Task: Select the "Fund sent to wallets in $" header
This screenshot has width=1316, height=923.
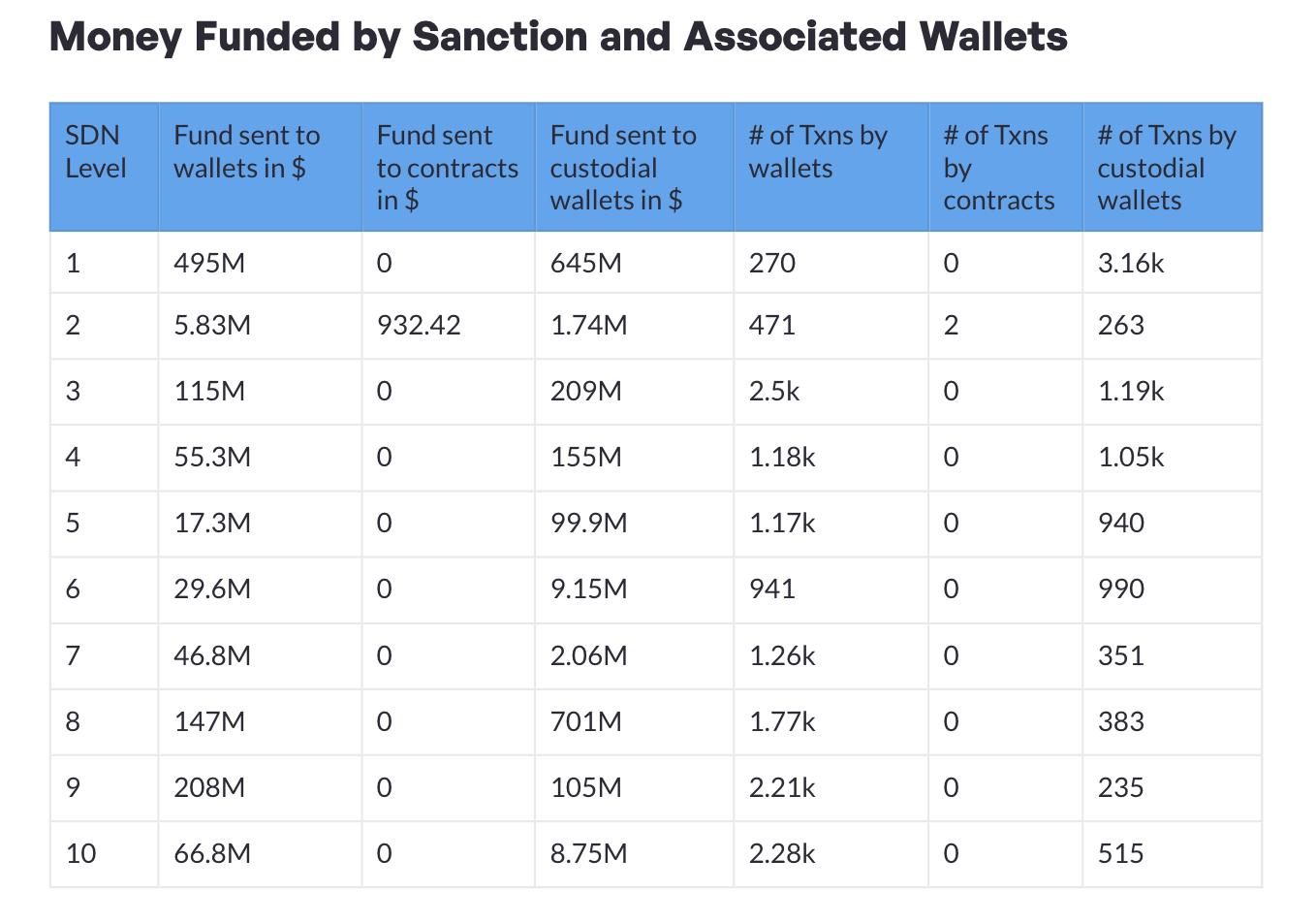Action: pyautogui.click(x=247, y=152)
